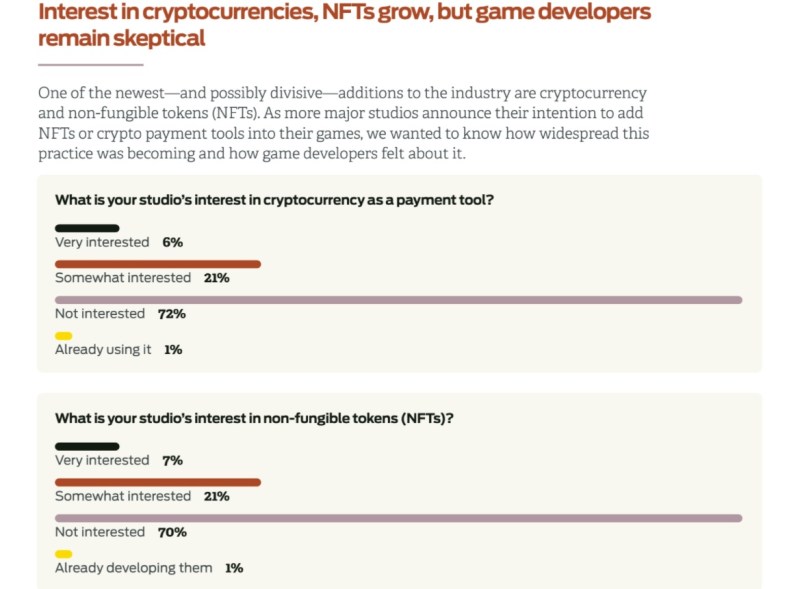Click the intro paragraph about NFTs and crypto
This screenshot has height=589, width=800.
point(343,123)
